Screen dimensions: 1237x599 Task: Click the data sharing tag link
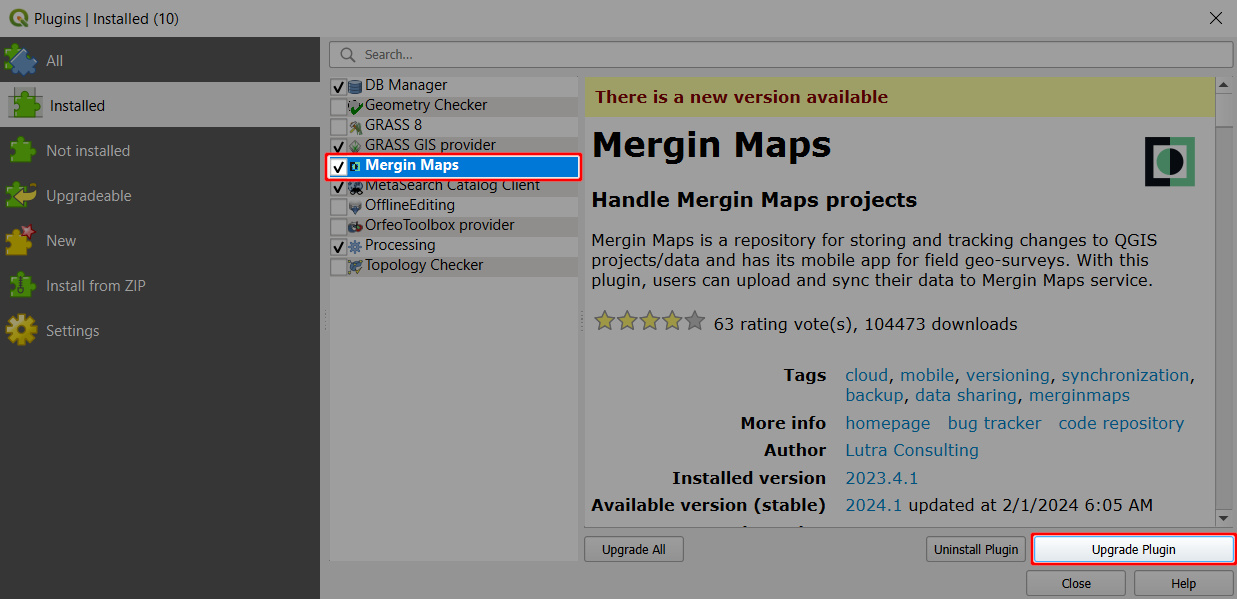tap(965, 395)
